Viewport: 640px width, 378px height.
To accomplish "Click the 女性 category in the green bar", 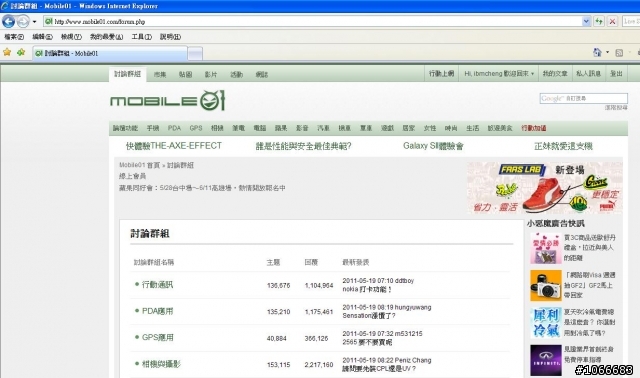I will (x=429, y=128).
